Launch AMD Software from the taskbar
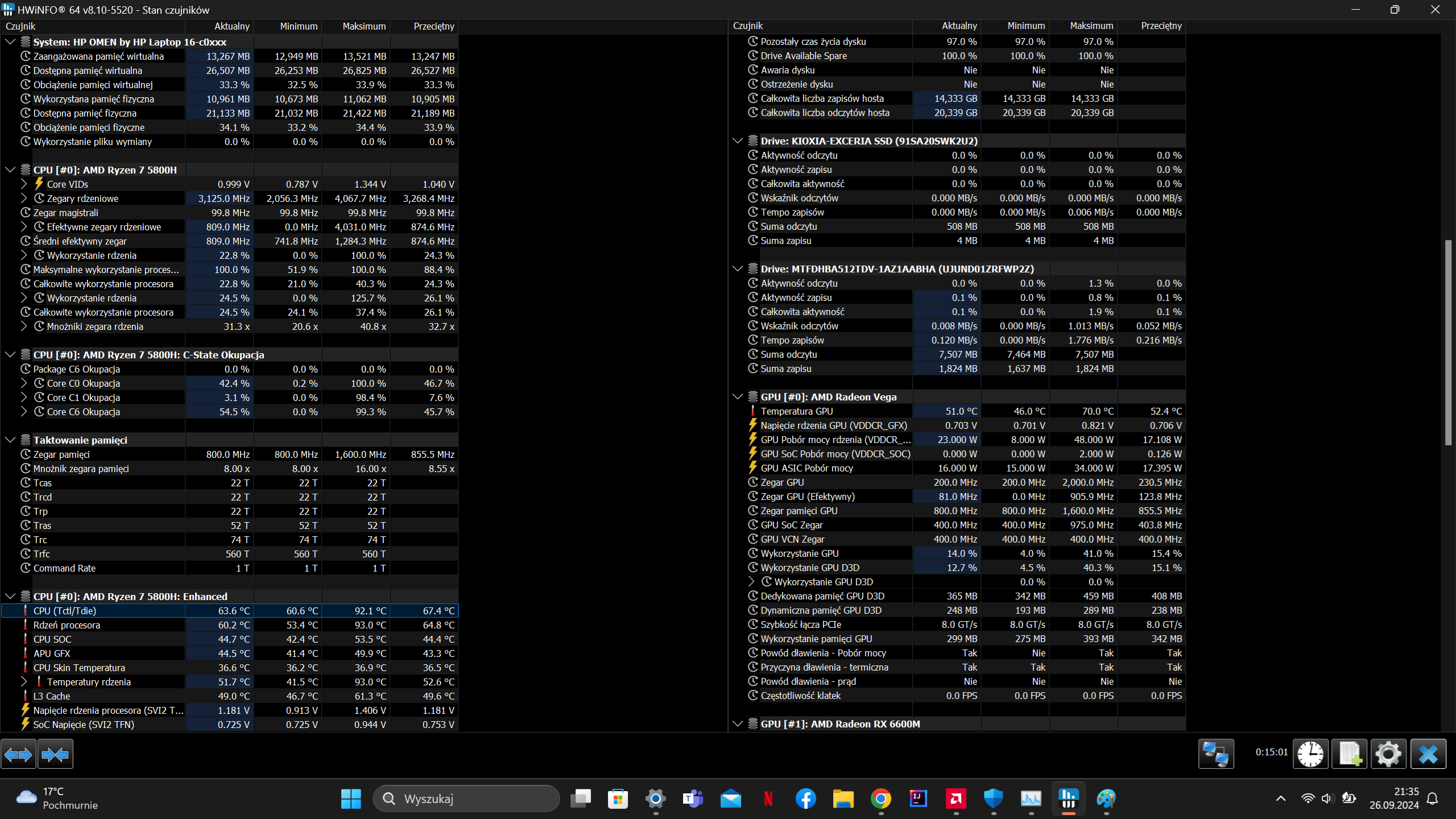This screenshot has height=819, width=1456. tap(956, 799)
